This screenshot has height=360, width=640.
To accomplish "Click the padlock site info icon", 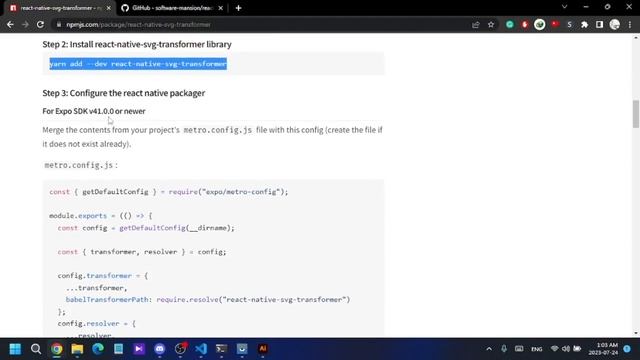I will pyautogui.click(x=59, y=24).
